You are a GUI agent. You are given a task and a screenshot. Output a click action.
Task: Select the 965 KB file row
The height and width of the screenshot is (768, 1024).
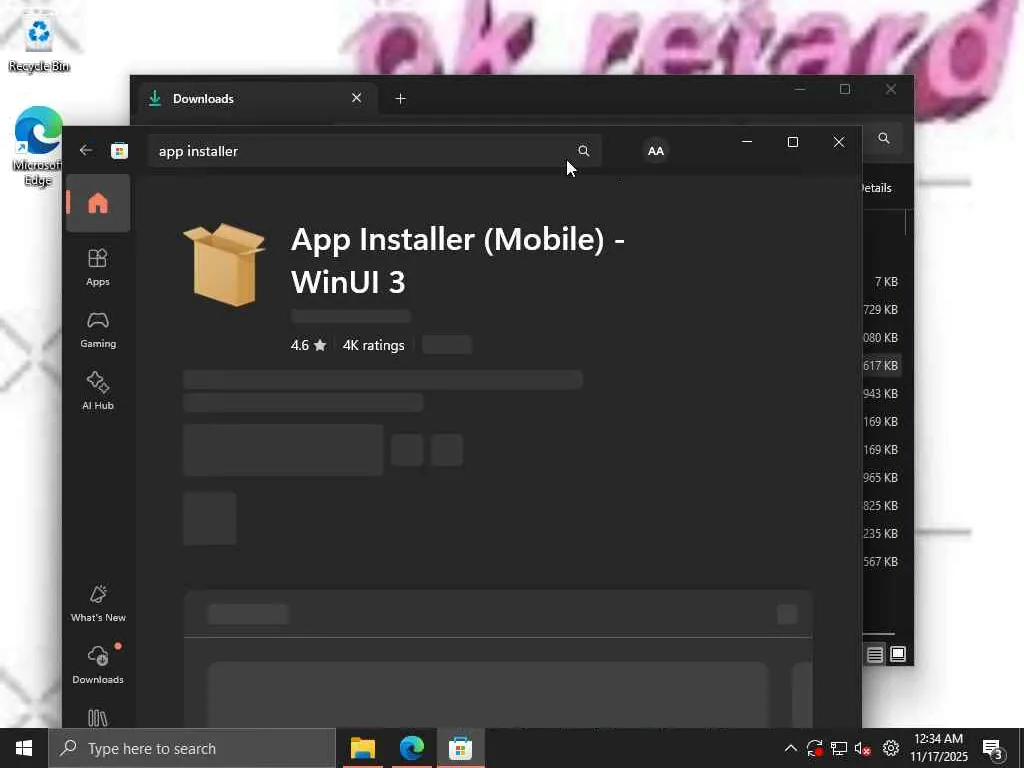point(882,478)
